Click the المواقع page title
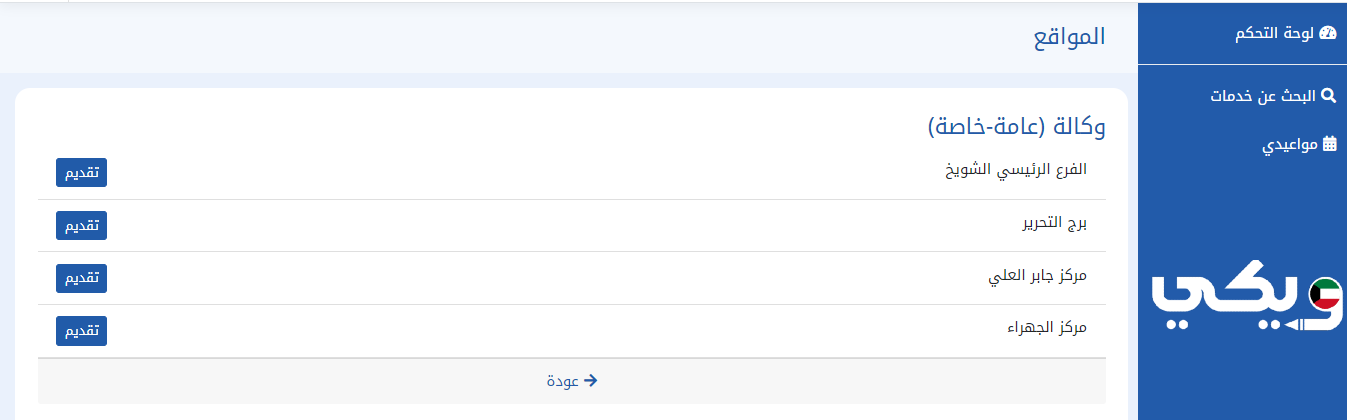 coord(1069,38)
